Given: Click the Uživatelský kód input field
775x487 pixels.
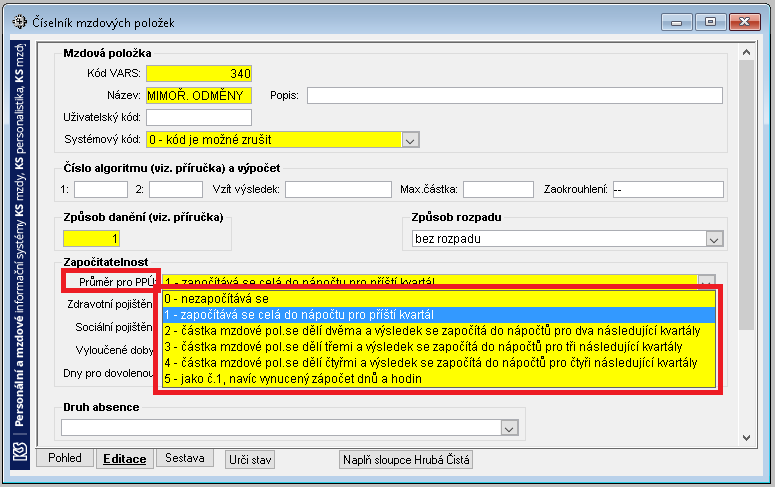Looking at the screenshot, I should (x=199, y=118).
